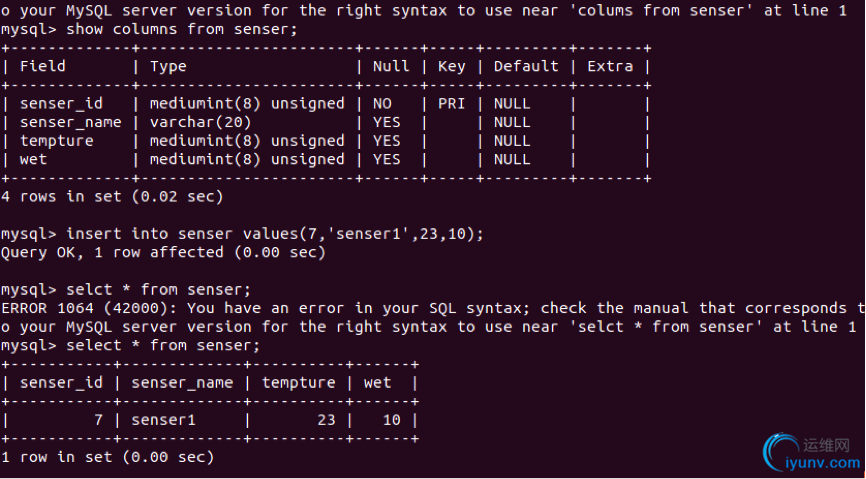Click senser1 in the query result row
This screenshot has height=479, width=866.
point(163,420)
